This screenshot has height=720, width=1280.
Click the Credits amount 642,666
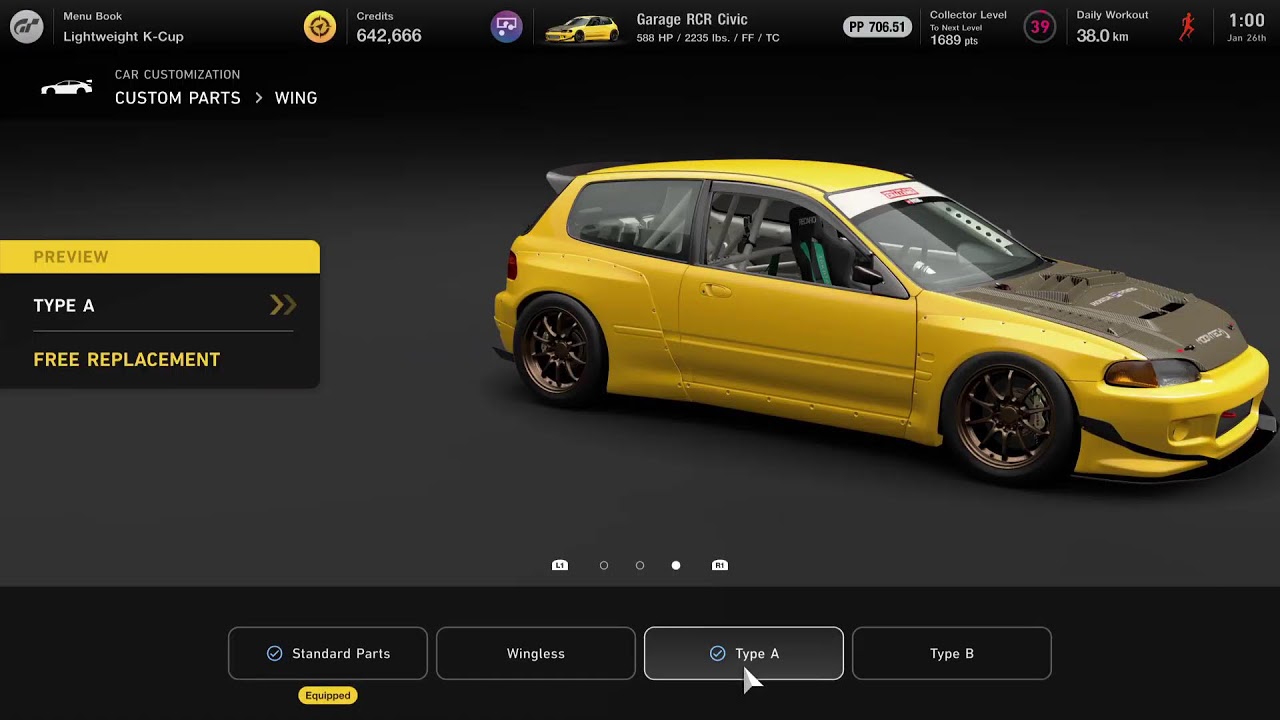pos(389,36)
